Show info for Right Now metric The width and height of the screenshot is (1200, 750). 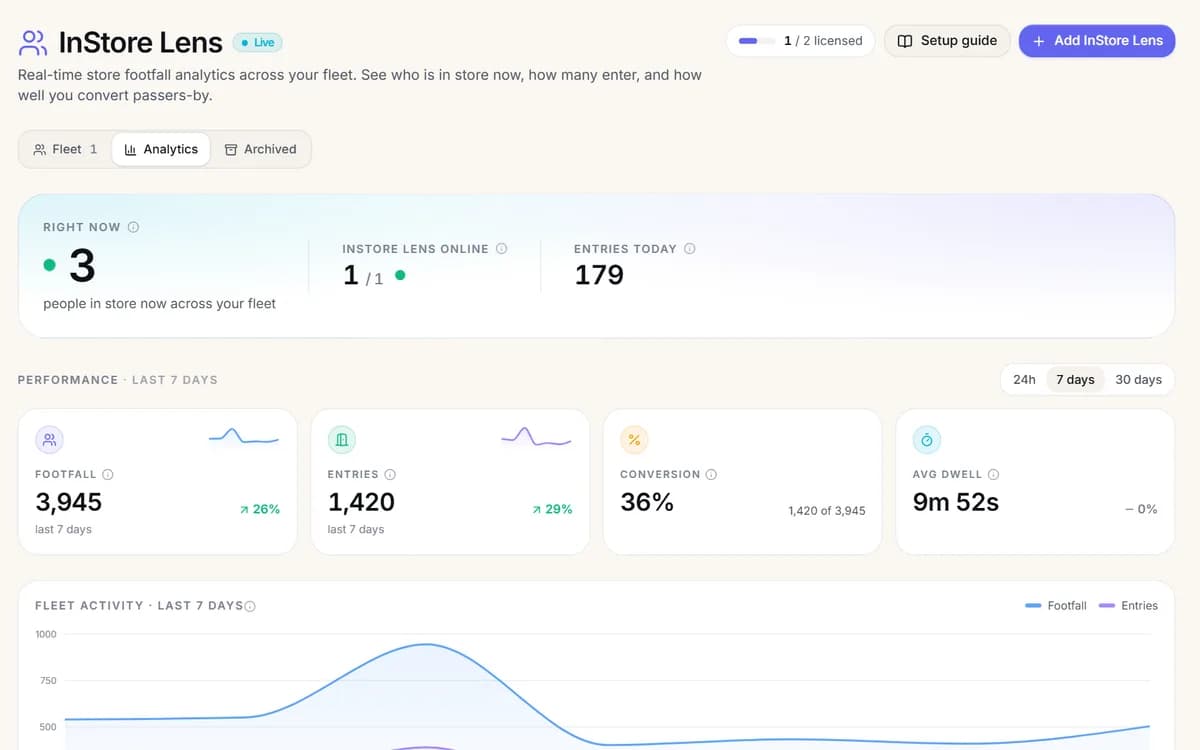[133, 227]
